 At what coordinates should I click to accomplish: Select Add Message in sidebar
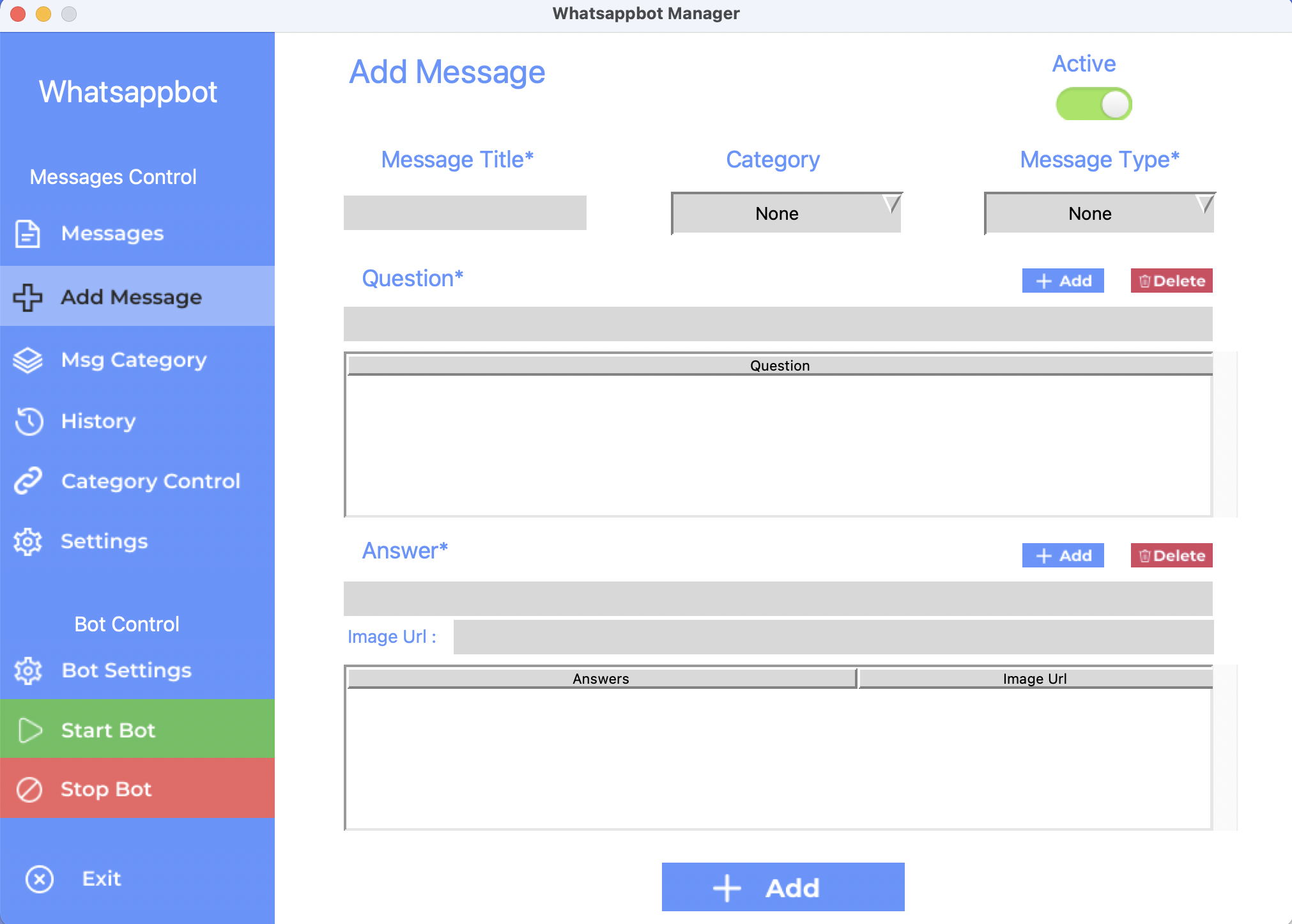click(x=137, y=296)
